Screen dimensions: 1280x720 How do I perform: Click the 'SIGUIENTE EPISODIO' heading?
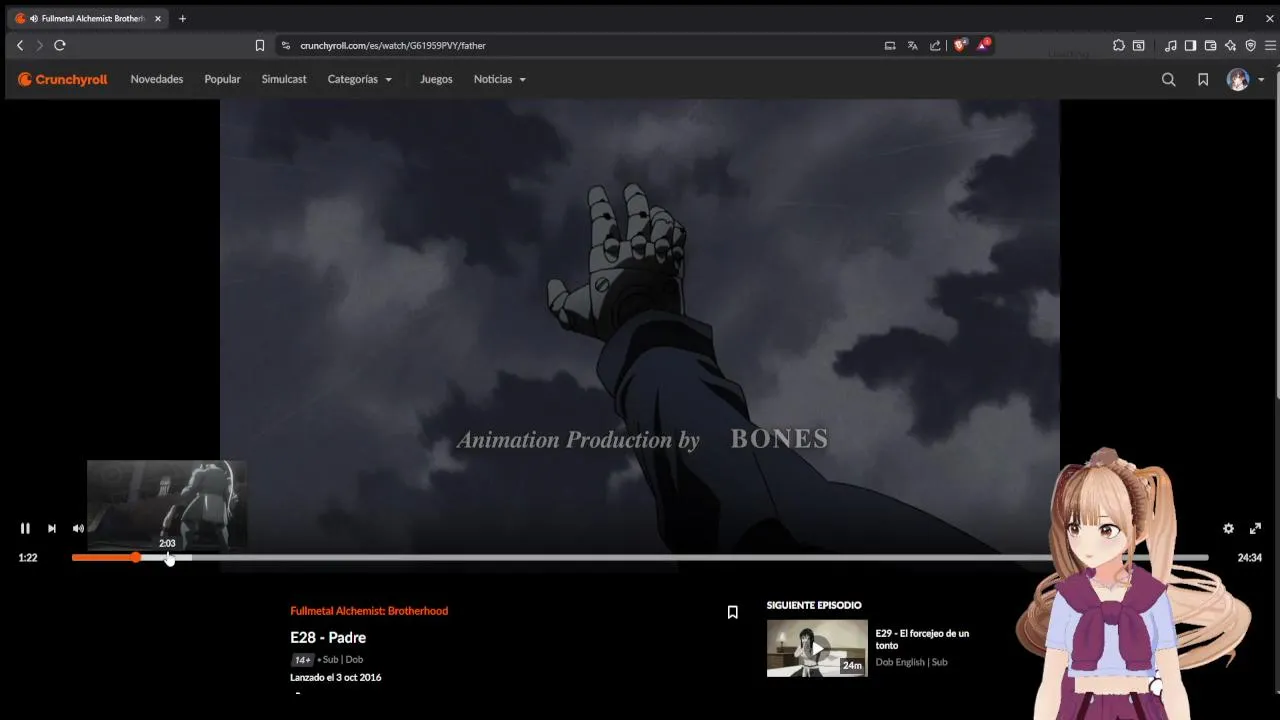(814, 605)
